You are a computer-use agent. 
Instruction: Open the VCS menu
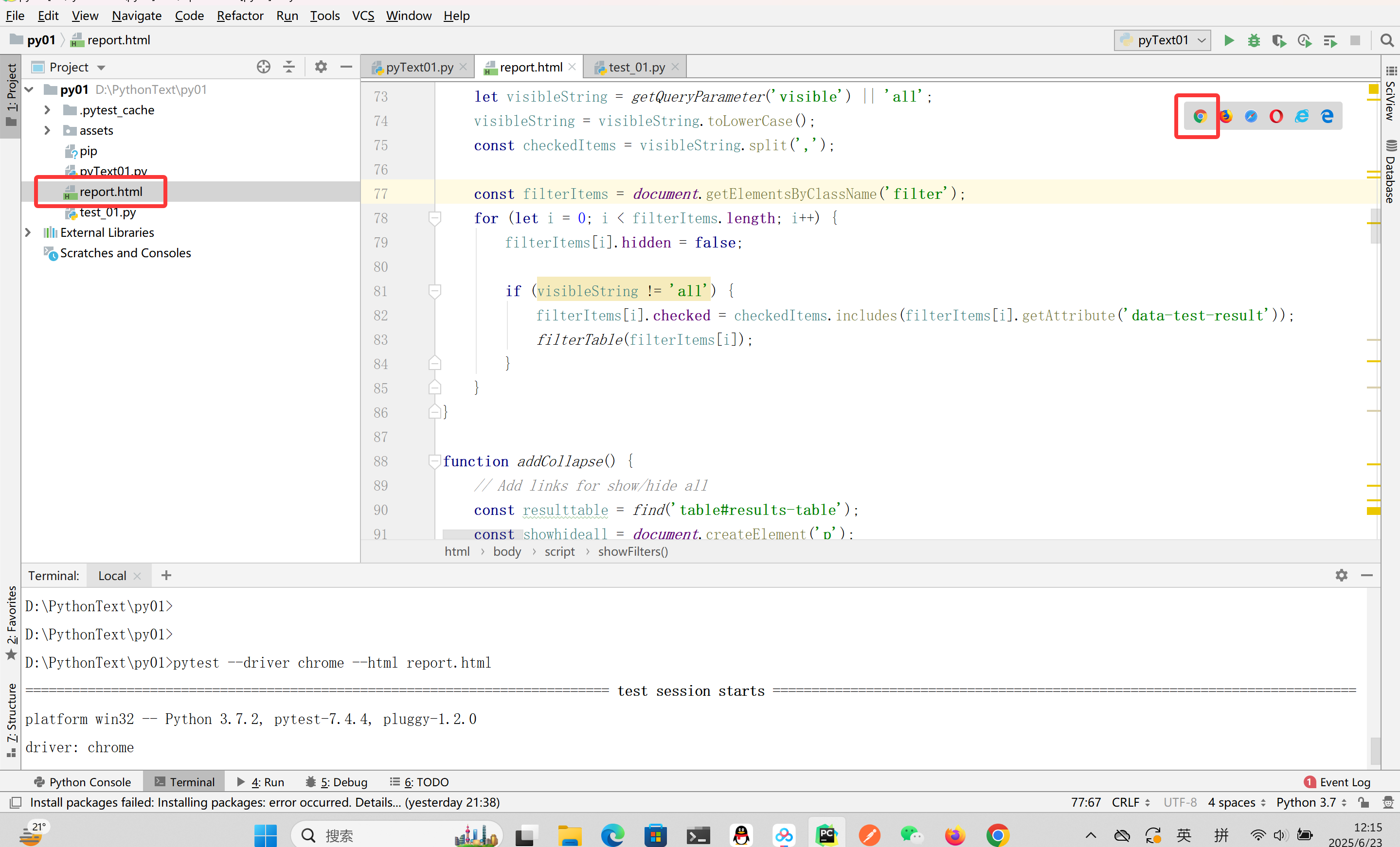click(363, 16)
